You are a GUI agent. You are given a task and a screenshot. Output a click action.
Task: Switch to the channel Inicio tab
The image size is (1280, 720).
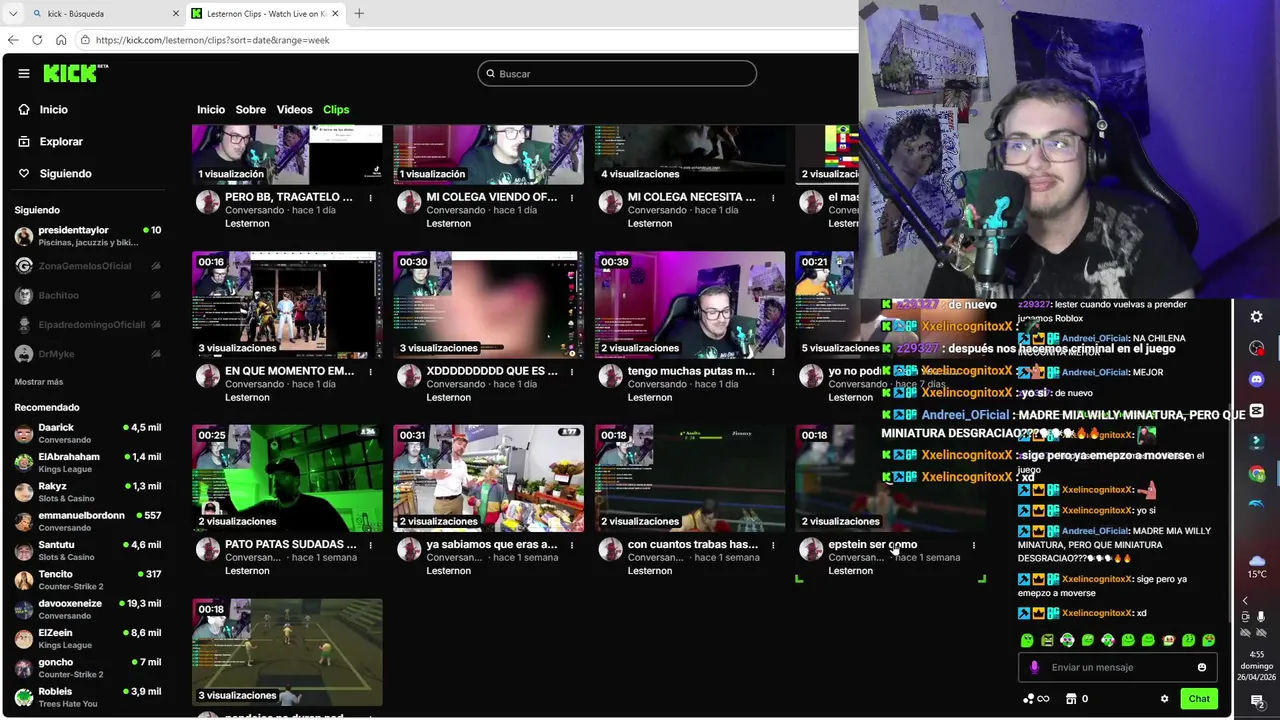211,109
